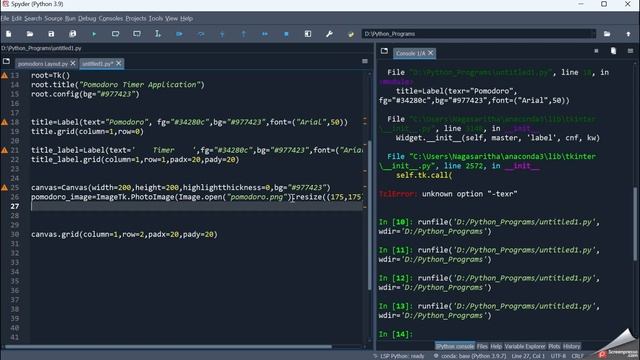Click the editor horizontal scrollbar

(168, 347)
